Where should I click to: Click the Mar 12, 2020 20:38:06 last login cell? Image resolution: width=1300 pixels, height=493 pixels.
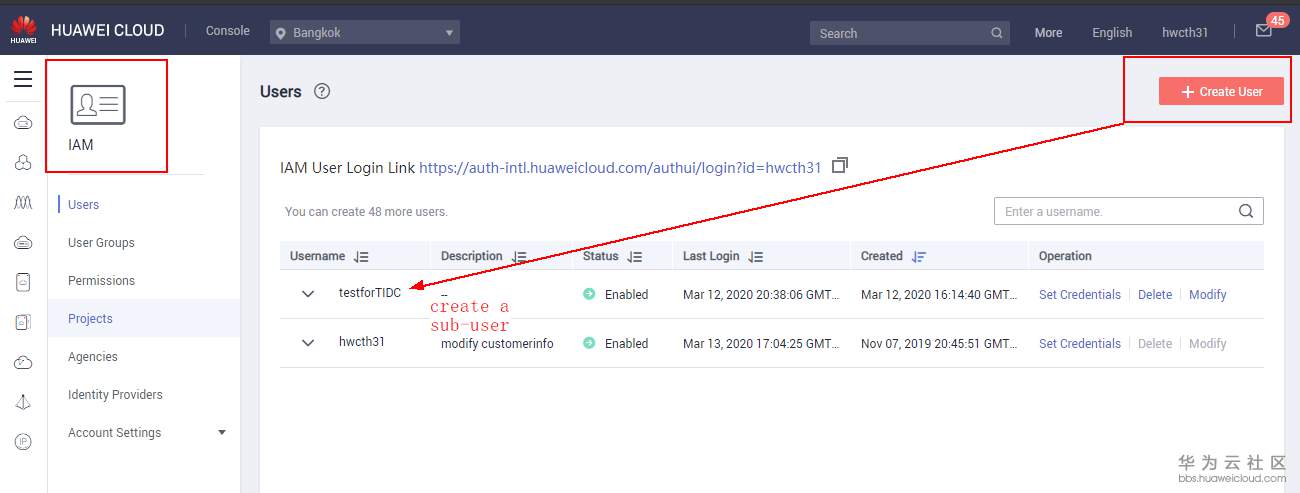761,295
